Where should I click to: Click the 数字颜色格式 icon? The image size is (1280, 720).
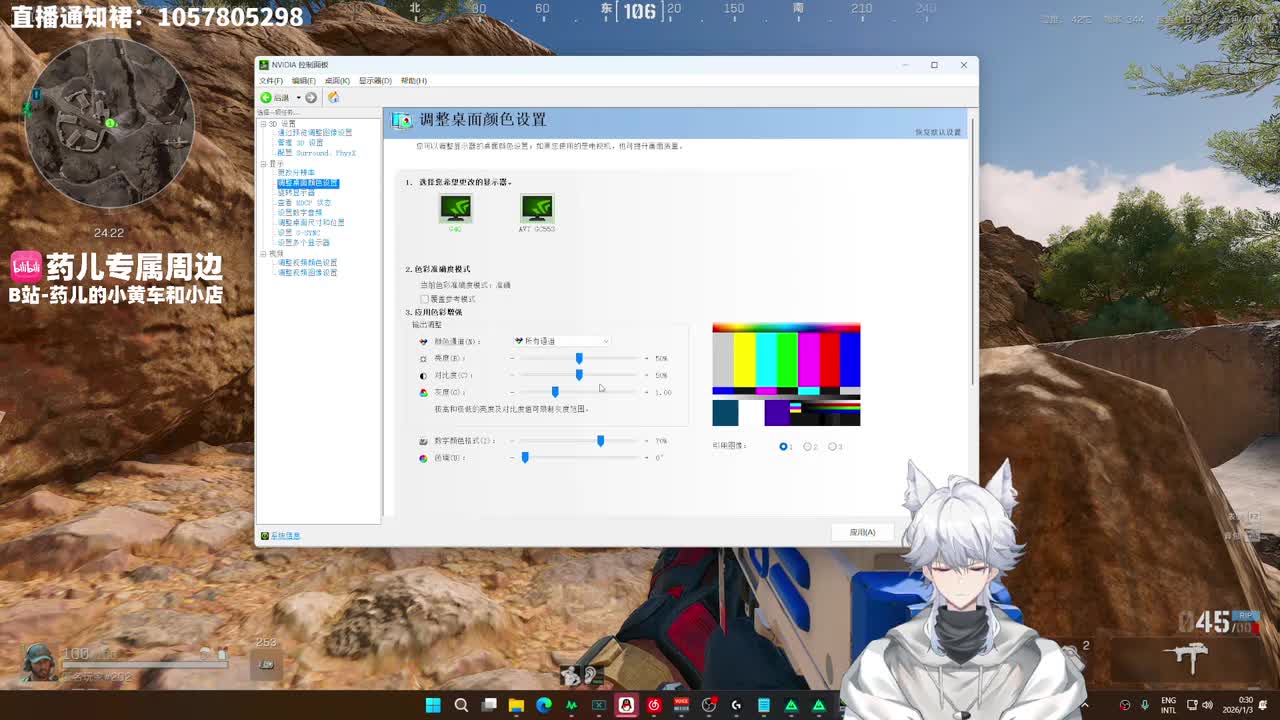(x=423, y=441)
